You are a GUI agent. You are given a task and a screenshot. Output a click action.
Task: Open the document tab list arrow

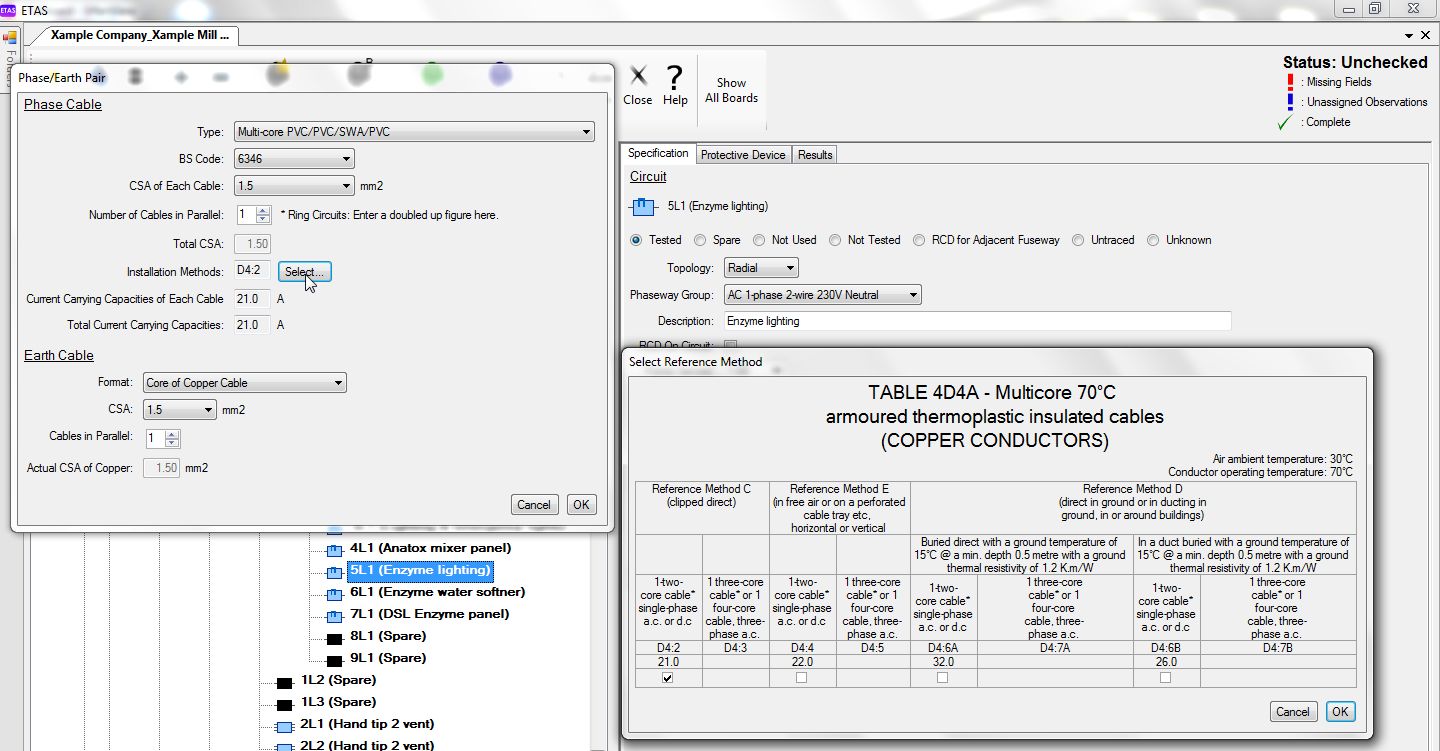coord(1409,35)
